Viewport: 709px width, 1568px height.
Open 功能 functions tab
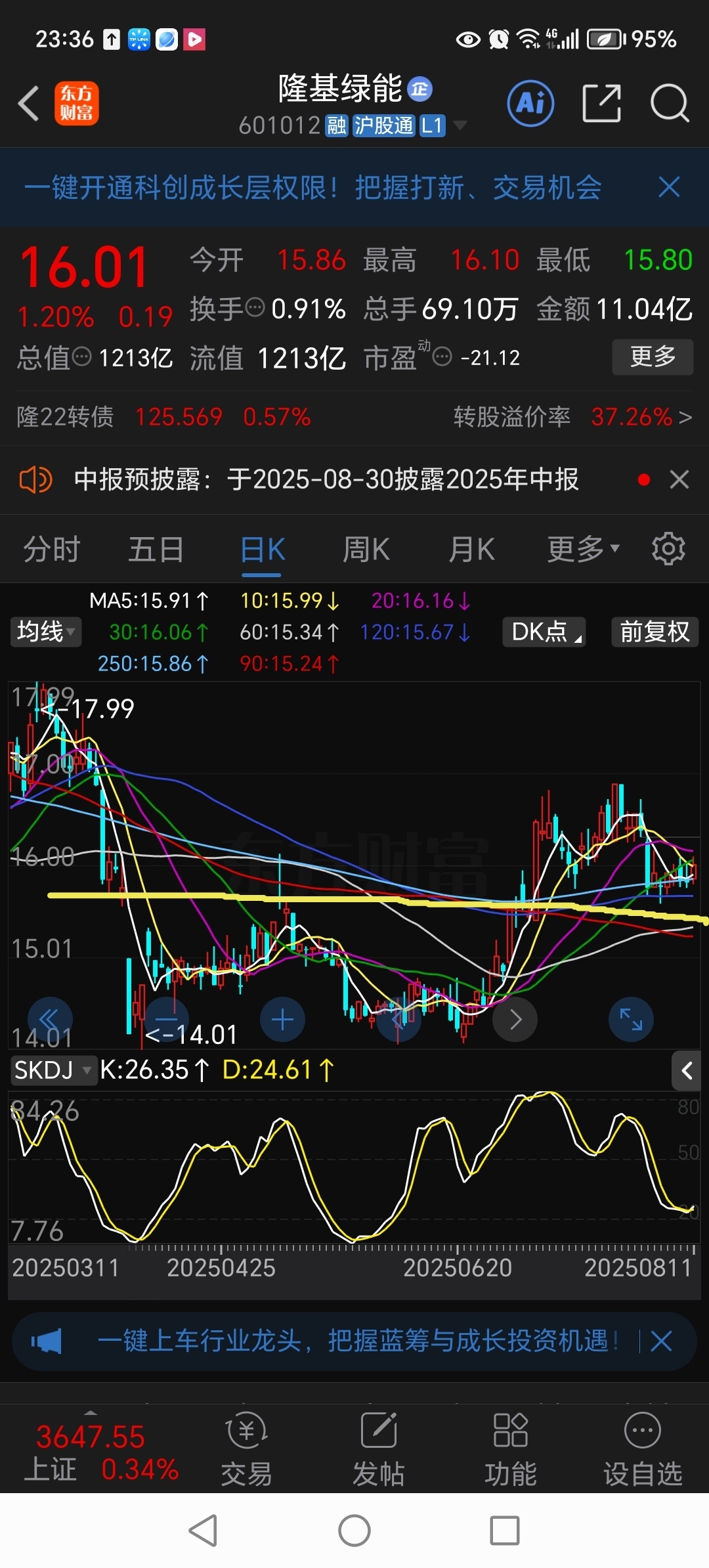[x=511, y=1449]
